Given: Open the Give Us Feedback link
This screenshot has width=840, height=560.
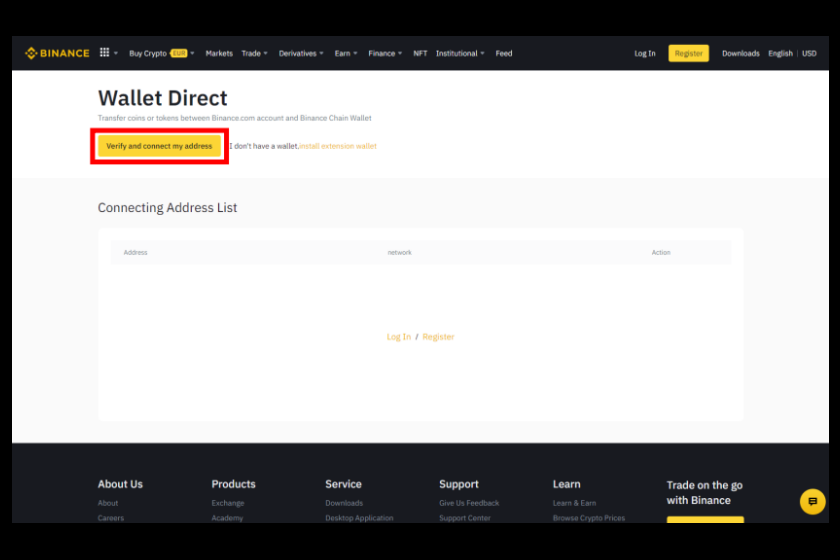Looking at the screenshot, I should tap(469, 503).
